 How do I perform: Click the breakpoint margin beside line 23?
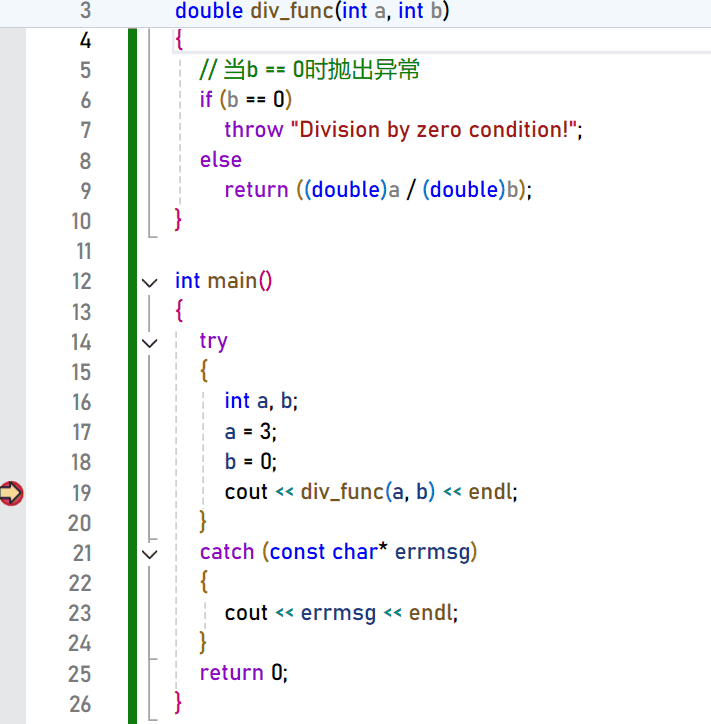pyautogui.click(x=12, y=613)
